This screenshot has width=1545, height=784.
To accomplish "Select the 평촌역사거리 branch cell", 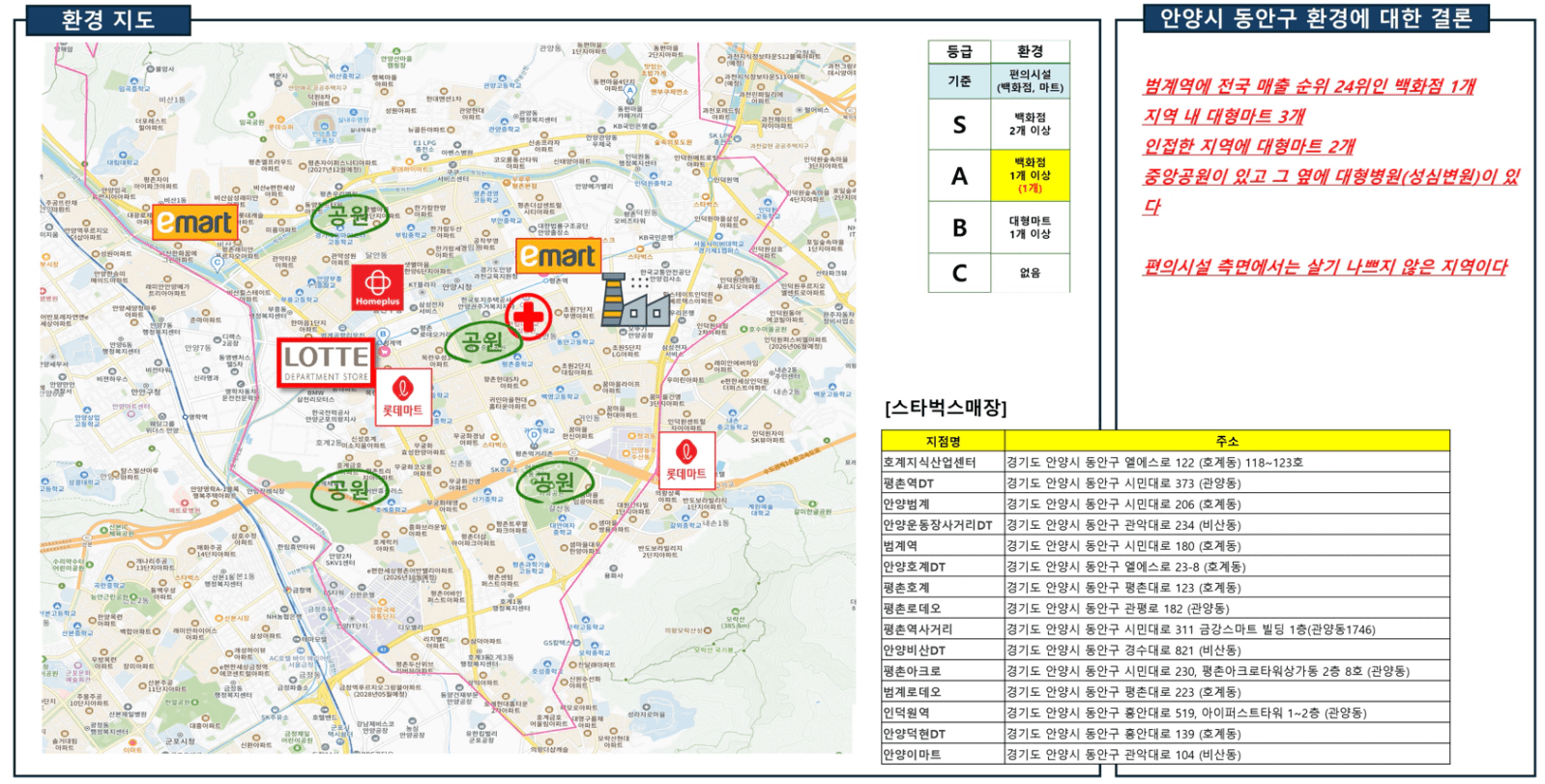I will click(943, 629).
